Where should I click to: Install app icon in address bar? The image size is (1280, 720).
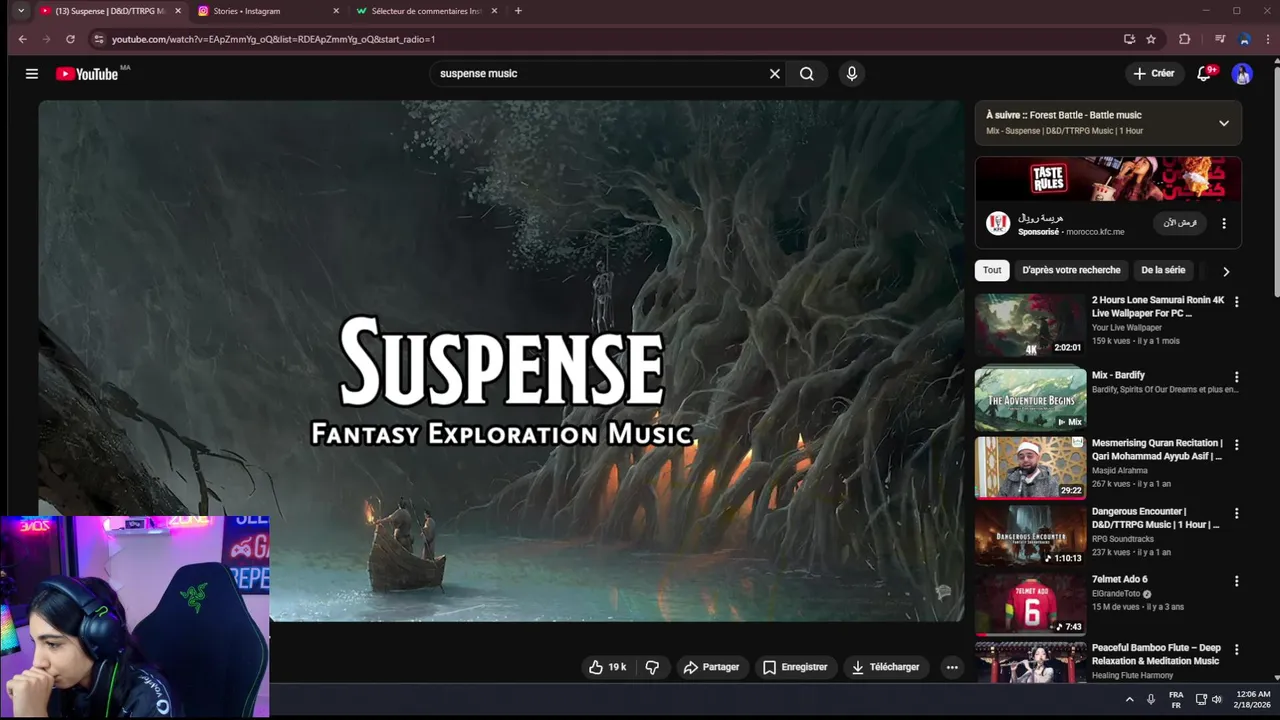tap(1129, 39)
